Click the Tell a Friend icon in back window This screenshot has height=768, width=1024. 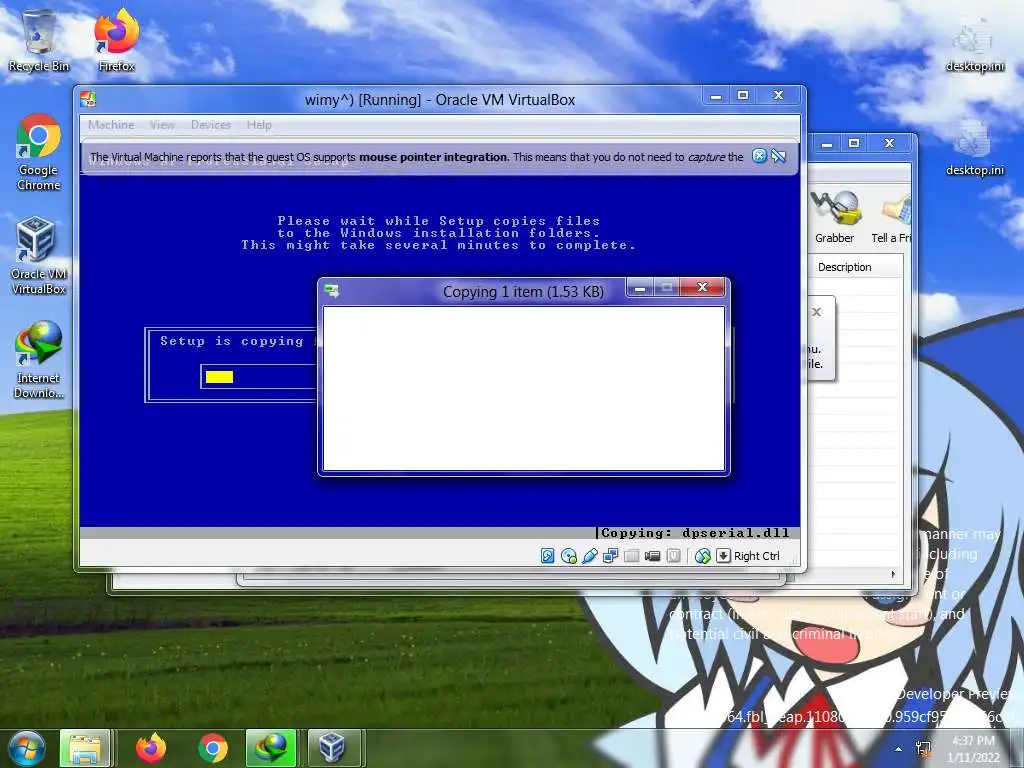891,217
